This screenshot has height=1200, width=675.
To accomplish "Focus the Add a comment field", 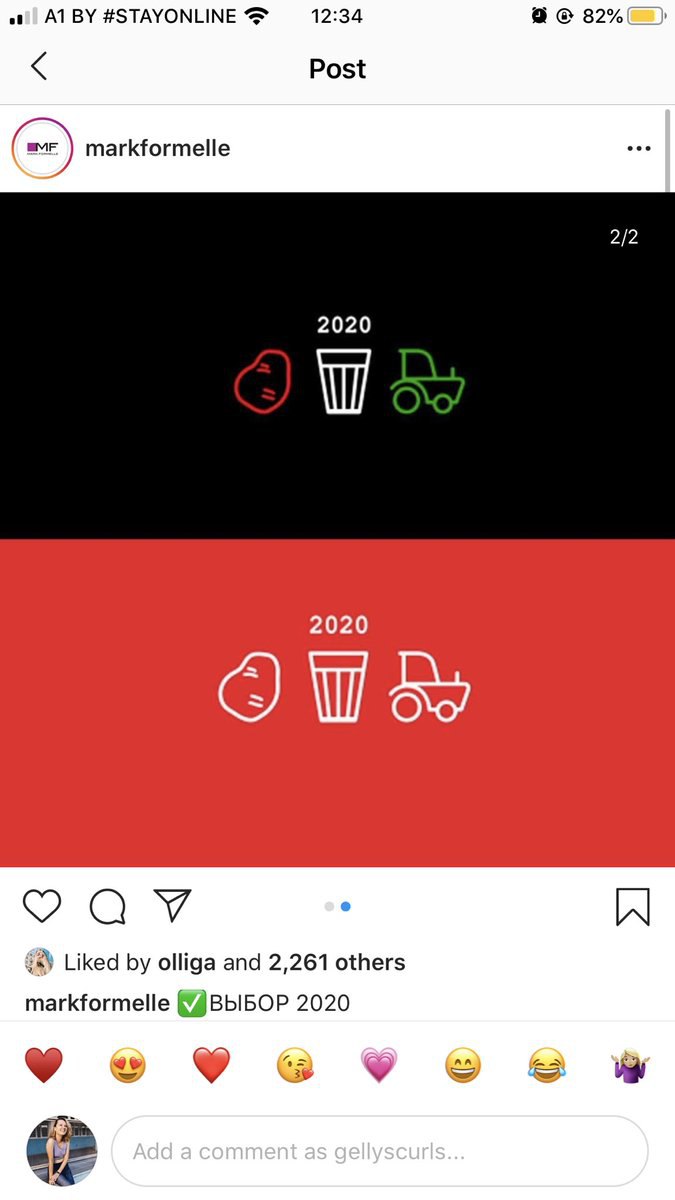I will pos(380,1151).
